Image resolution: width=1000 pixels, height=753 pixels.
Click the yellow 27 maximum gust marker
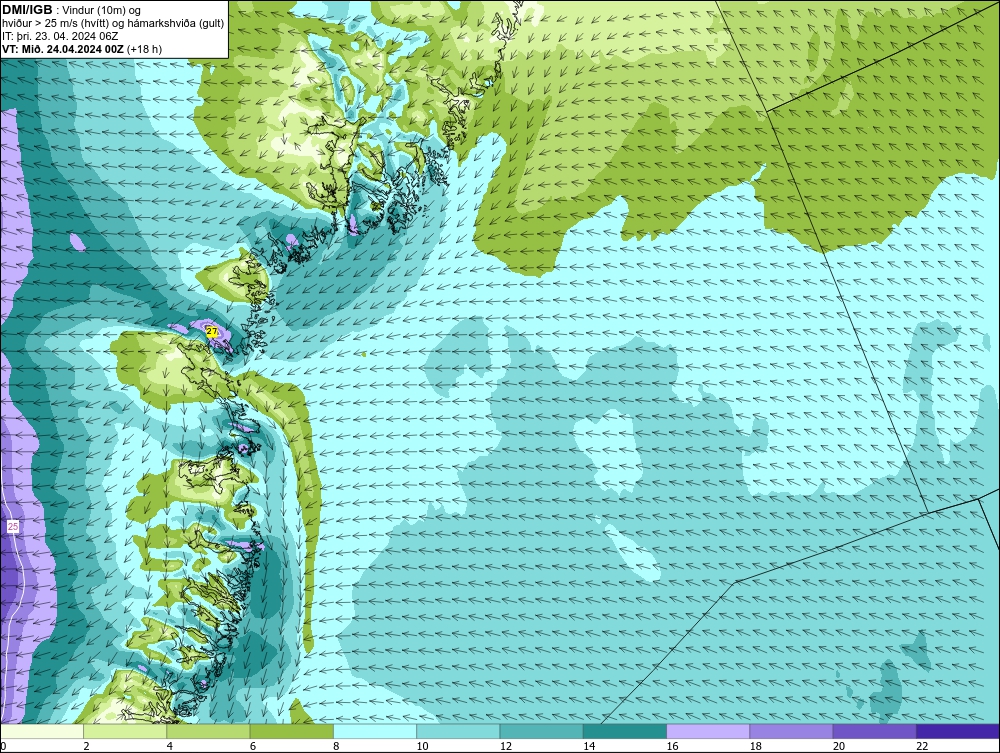212,332
